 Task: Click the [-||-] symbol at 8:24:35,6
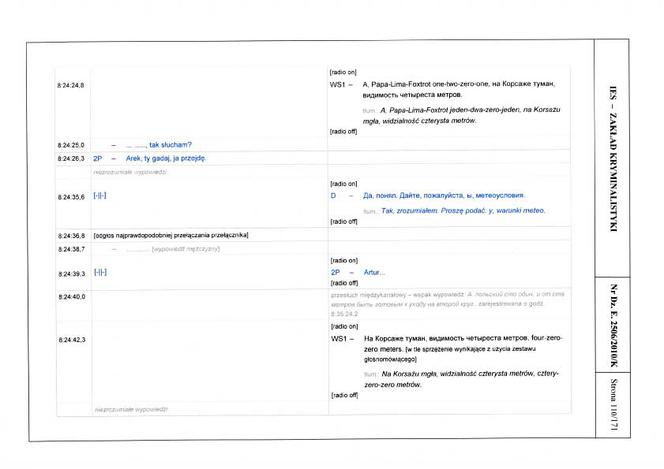coord(100,196)
